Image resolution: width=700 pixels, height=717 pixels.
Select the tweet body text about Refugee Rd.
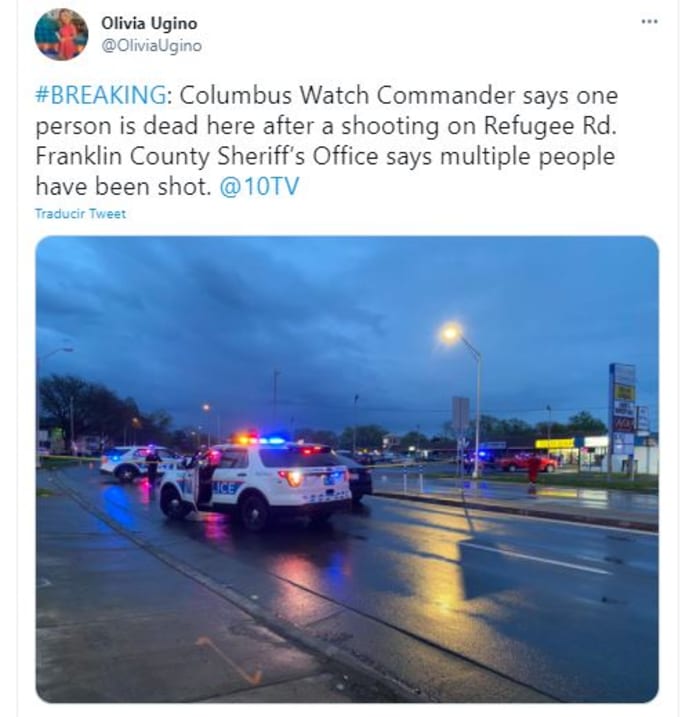click(x=327, y=141)
